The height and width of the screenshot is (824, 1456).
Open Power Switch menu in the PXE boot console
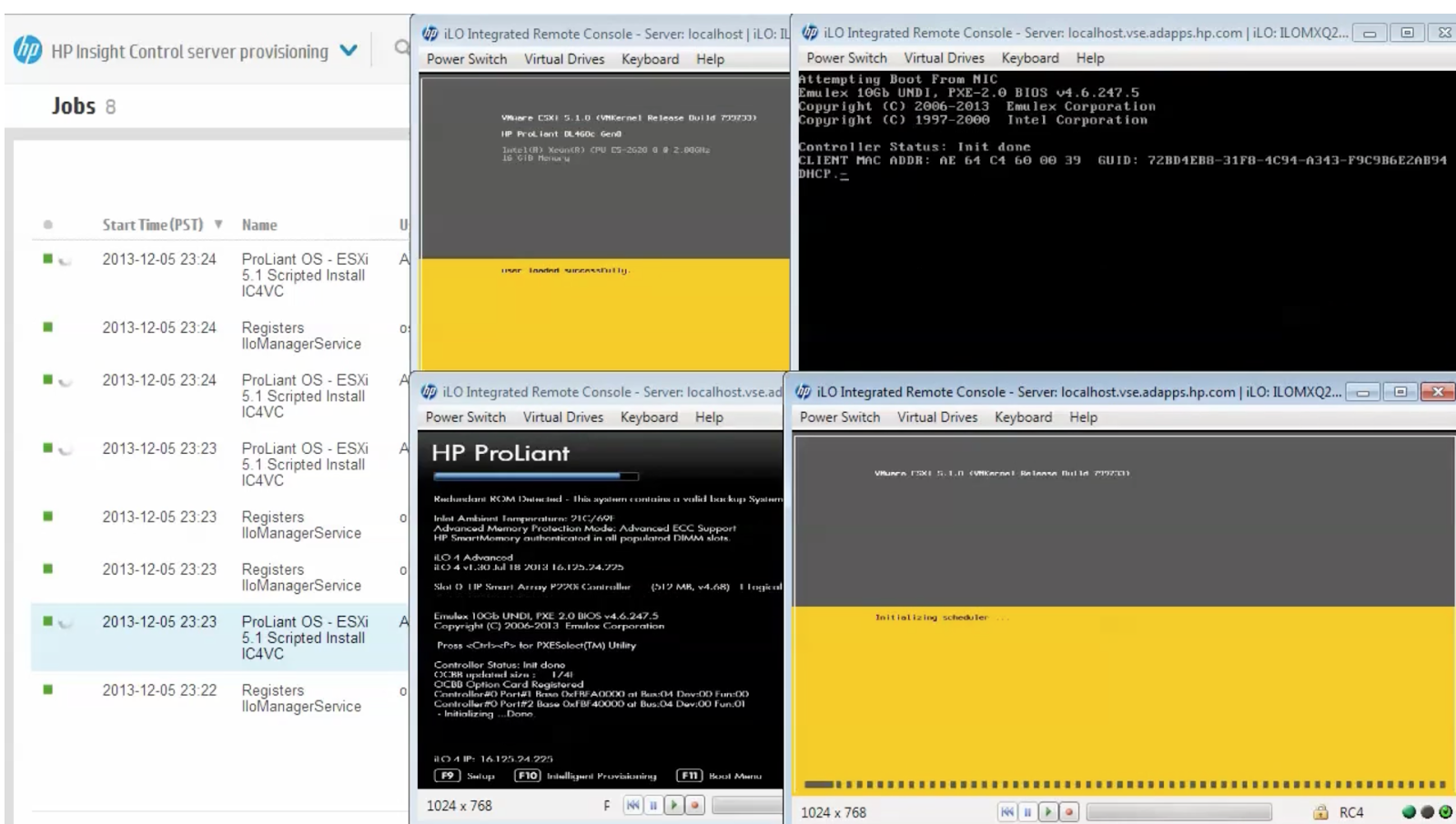(x=846, y=58)
